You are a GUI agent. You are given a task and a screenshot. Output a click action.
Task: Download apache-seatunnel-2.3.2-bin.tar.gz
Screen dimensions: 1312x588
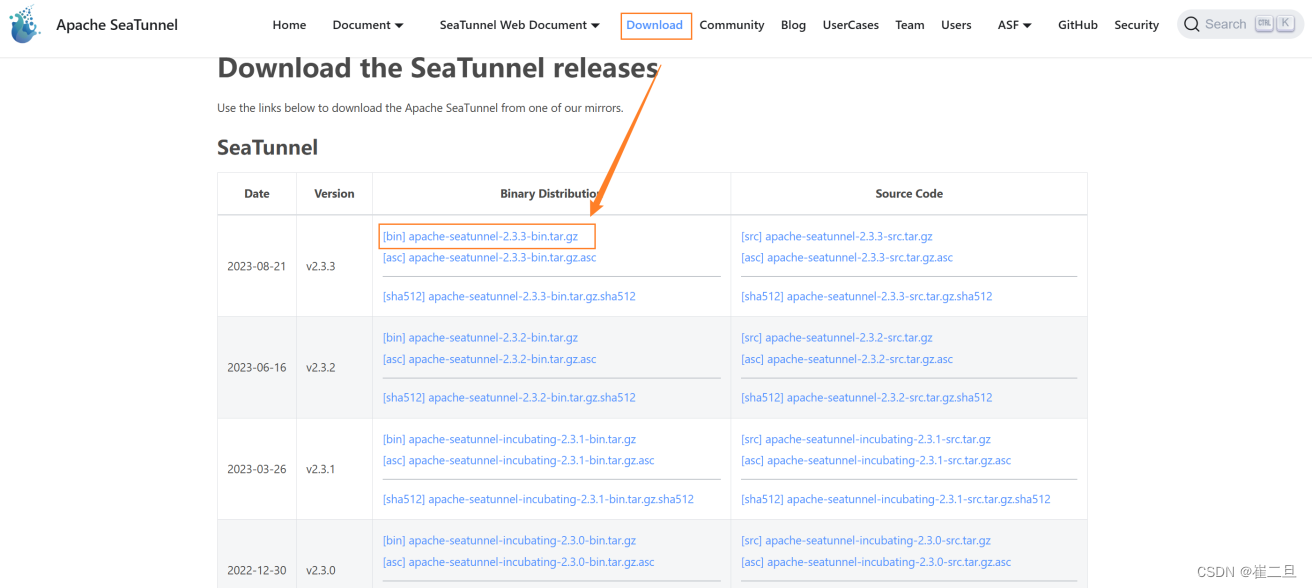pyautogui.click(x=480, y=338)
